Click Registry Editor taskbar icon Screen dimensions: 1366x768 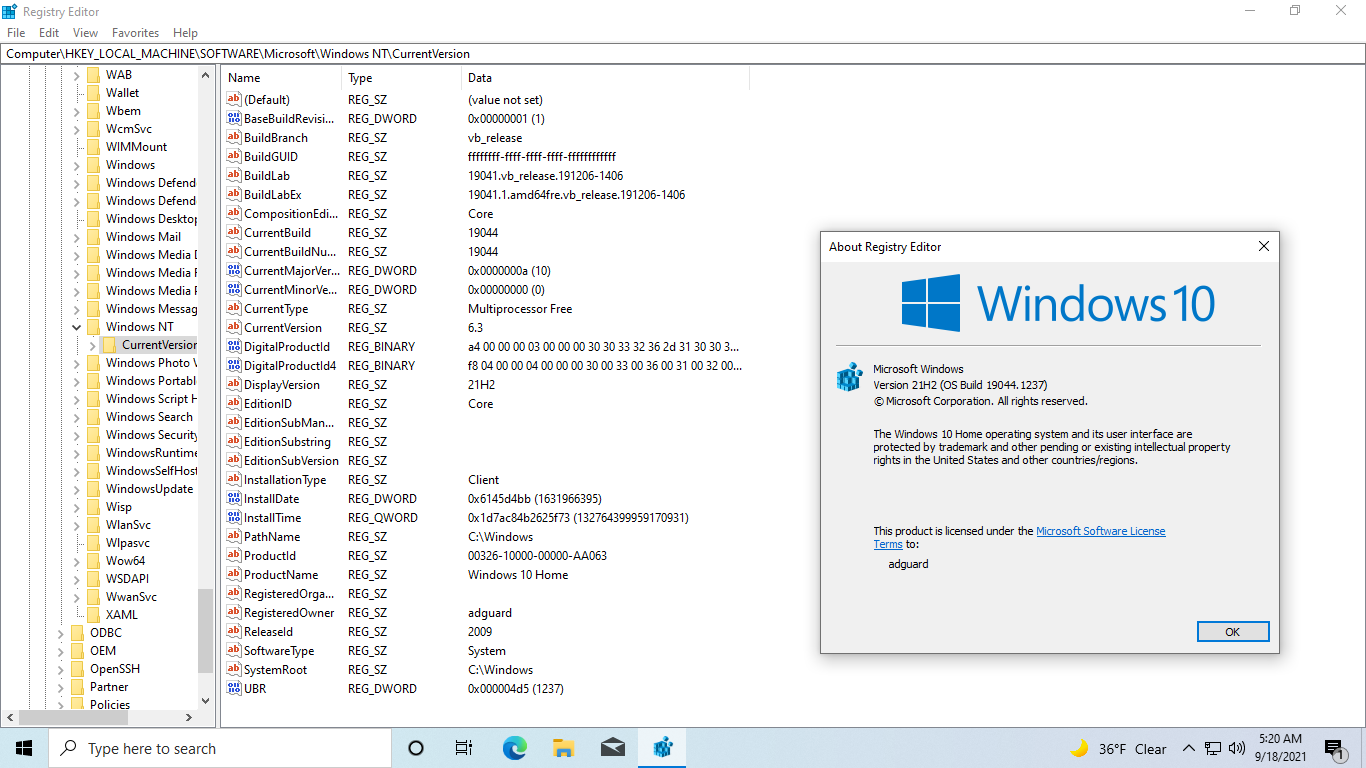tap(662, 748)
